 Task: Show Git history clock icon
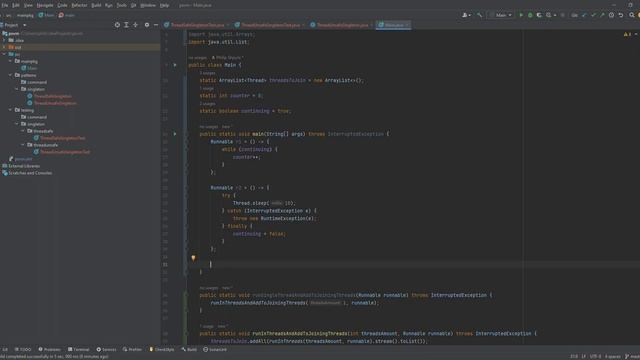[611, 15]
